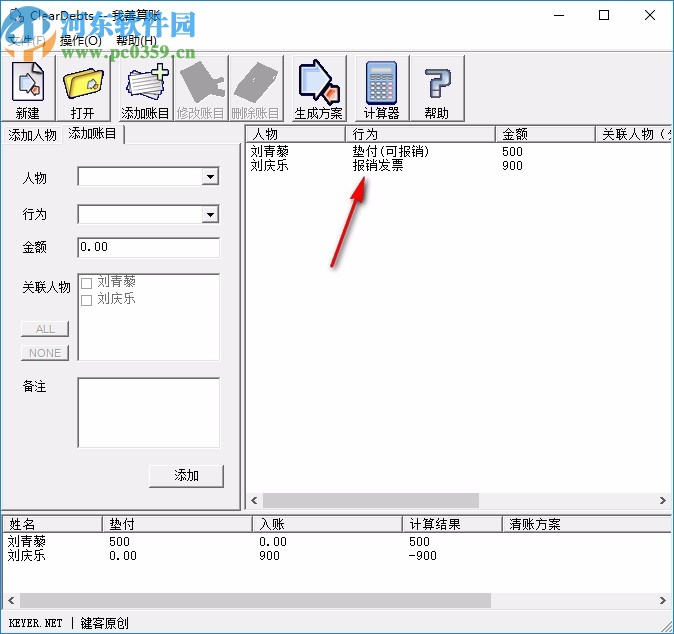Open the 帮助(H) menu
Screen dimensions: 674x634
tap(136, 41)
